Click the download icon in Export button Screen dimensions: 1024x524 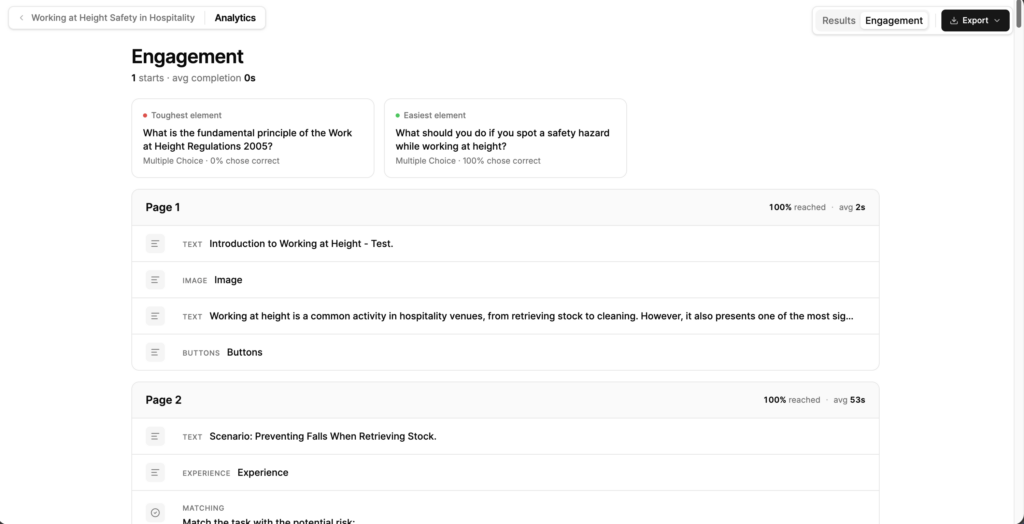953,20
